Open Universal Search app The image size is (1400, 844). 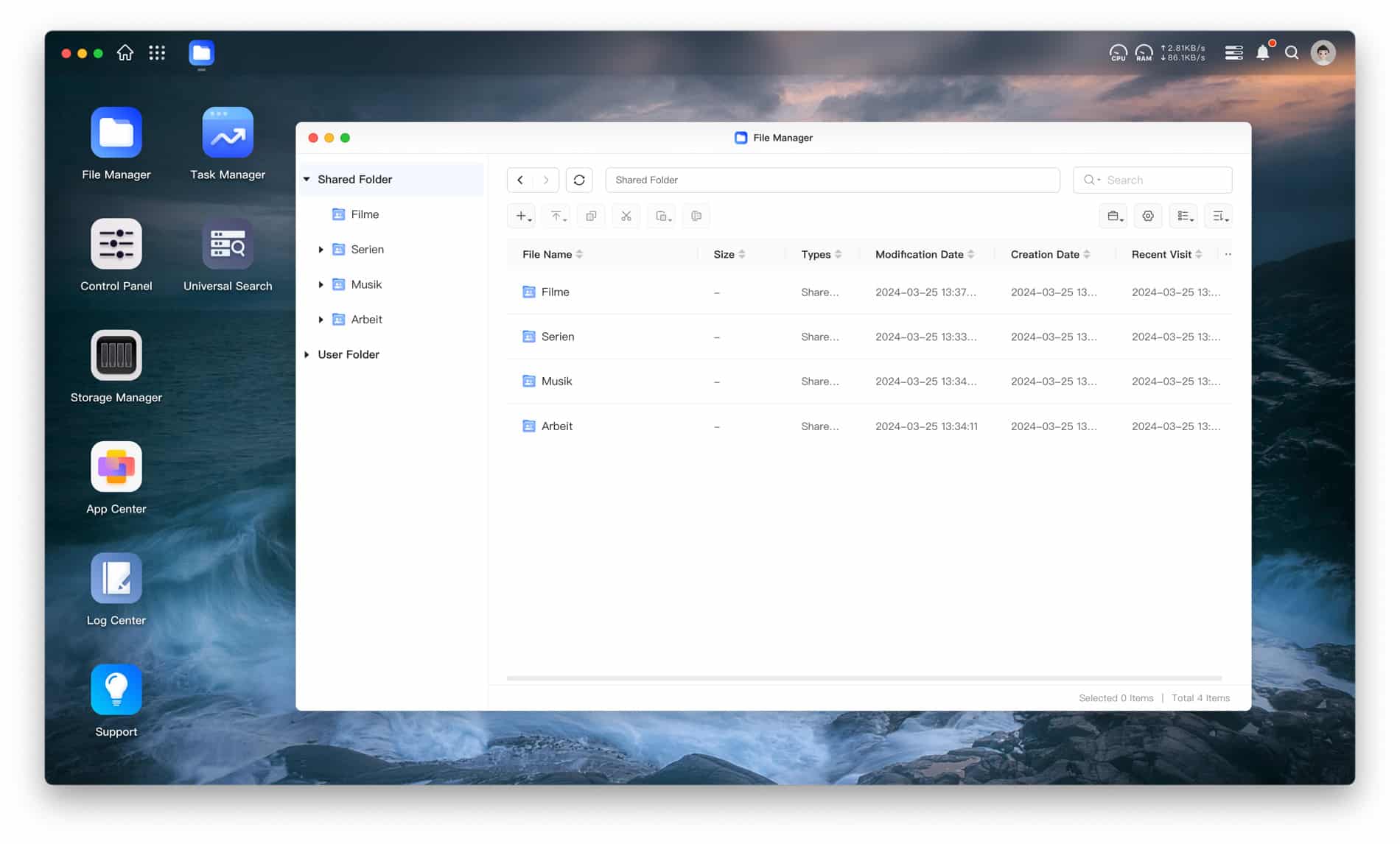pos(228,244)
